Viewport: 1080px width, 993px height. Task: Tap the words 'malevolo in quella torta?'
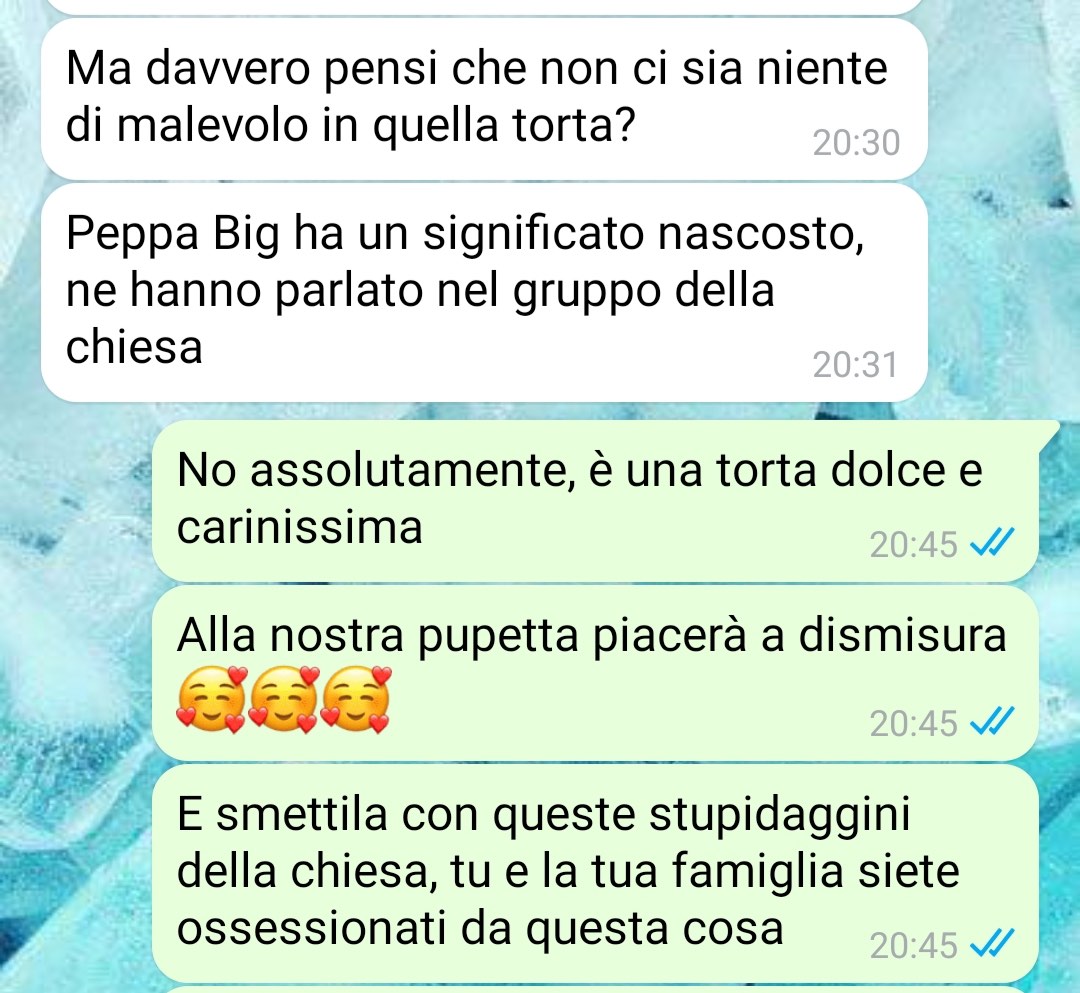[375, 125]
